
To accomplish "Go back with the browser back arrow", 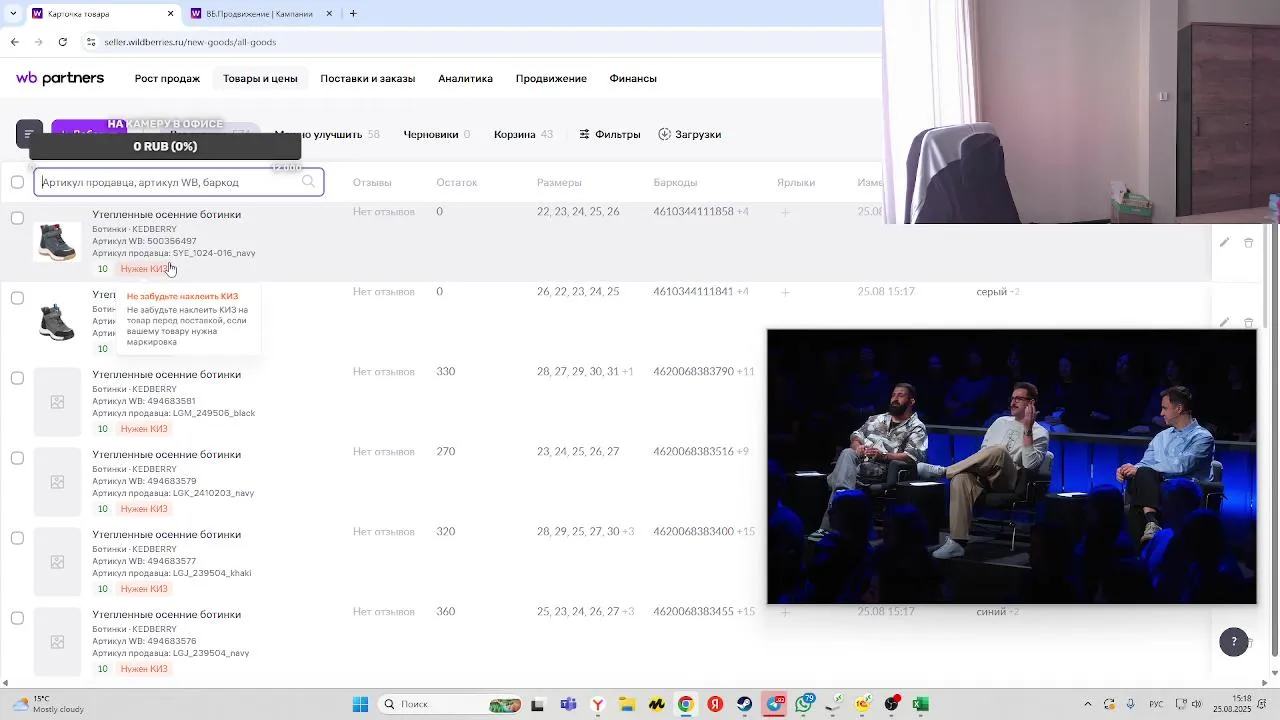I will (x=14, y=42).
